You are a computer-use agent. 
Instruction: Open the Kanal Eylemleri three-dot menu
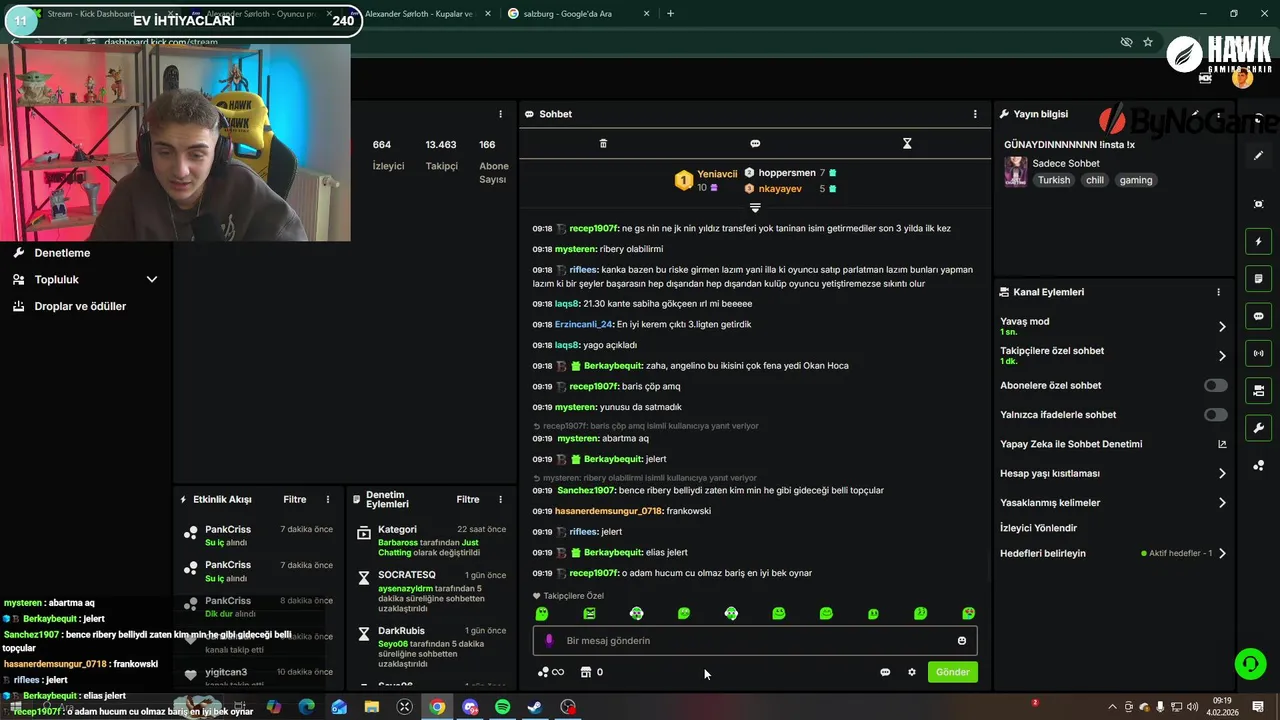tap(1218, 292)
